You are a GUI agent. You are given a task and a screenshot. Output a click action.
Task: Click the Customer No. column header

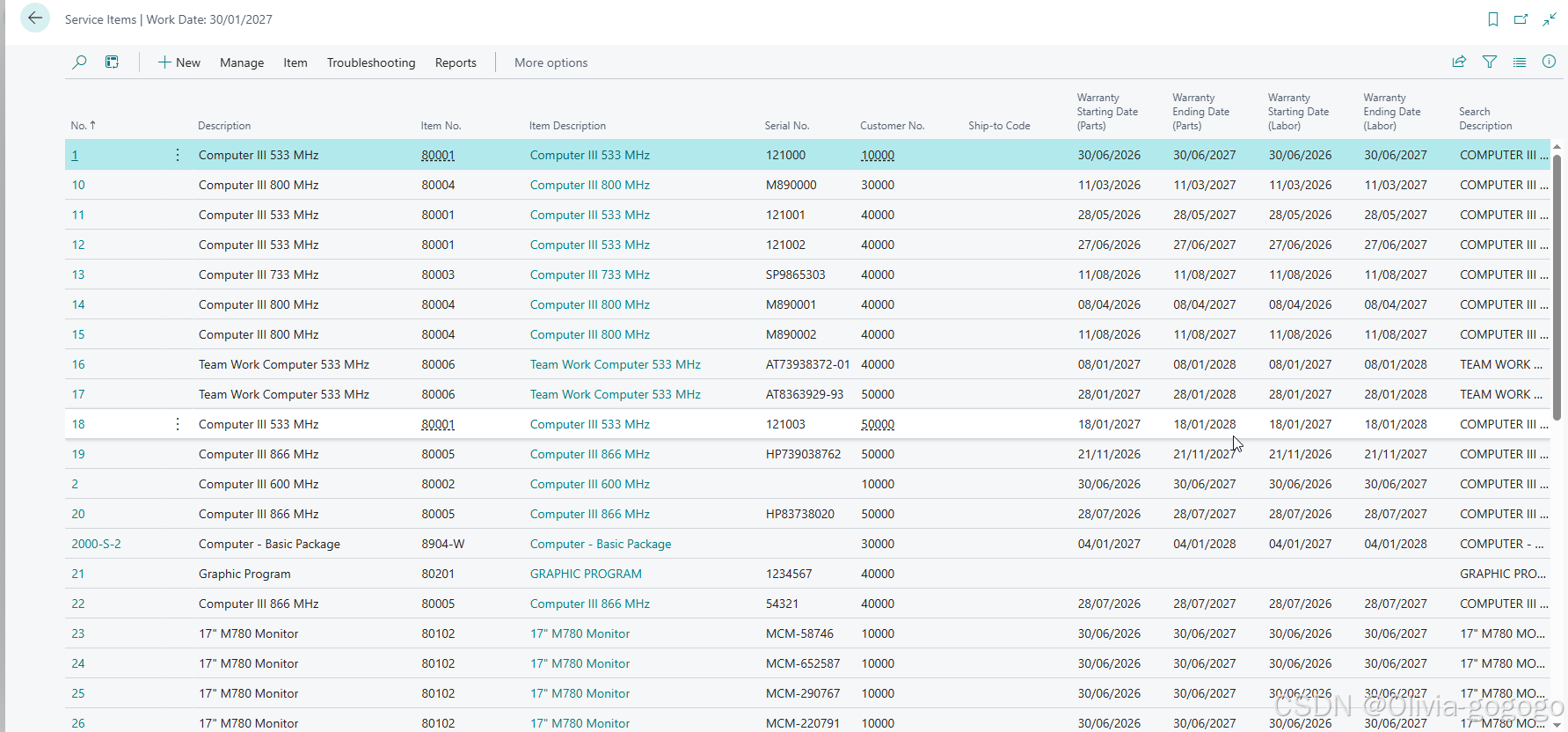coord(893,126)
